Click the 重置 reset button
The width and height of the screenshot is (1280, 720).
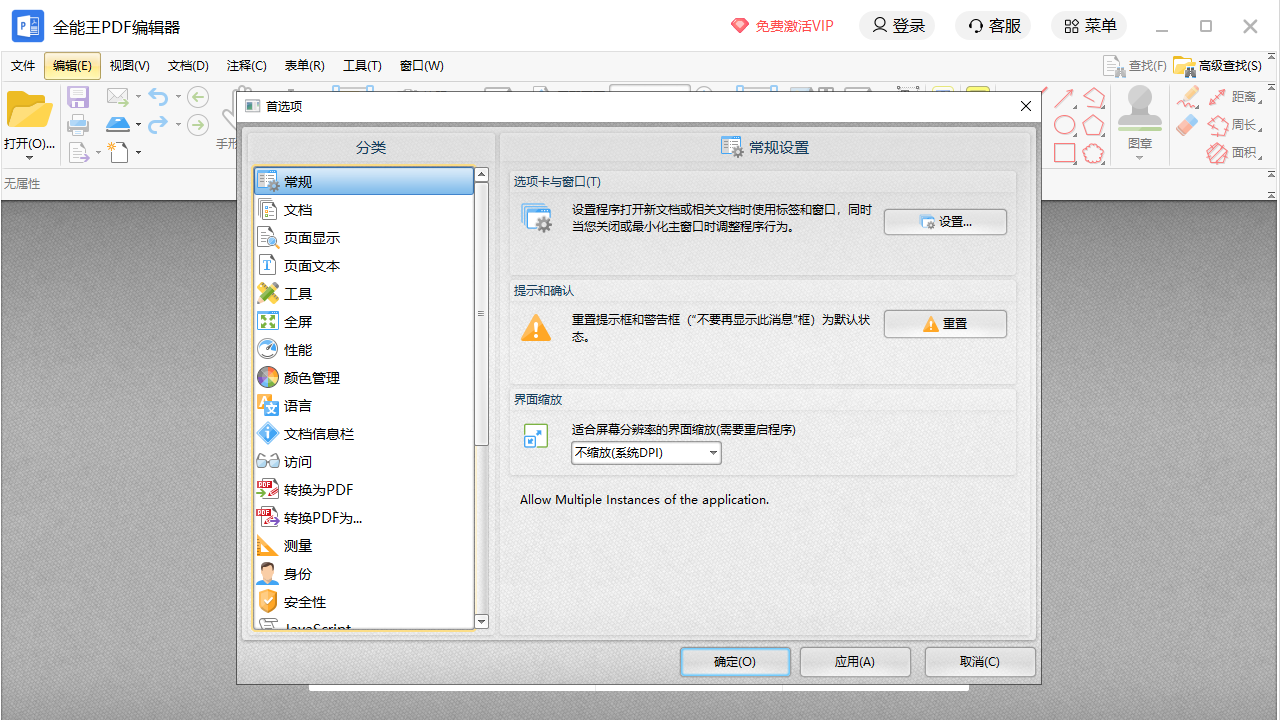[944, 323]
